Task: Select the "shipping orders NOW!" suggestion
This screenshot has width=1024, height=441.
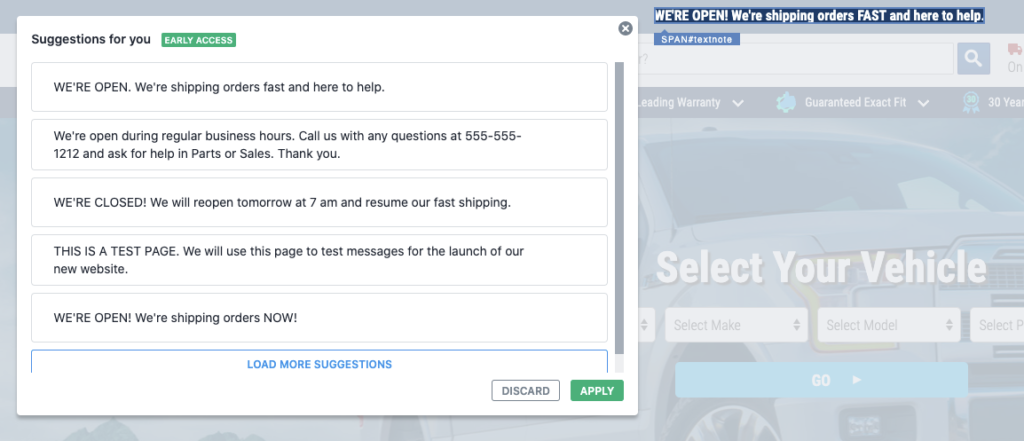Action: point(319,318)
